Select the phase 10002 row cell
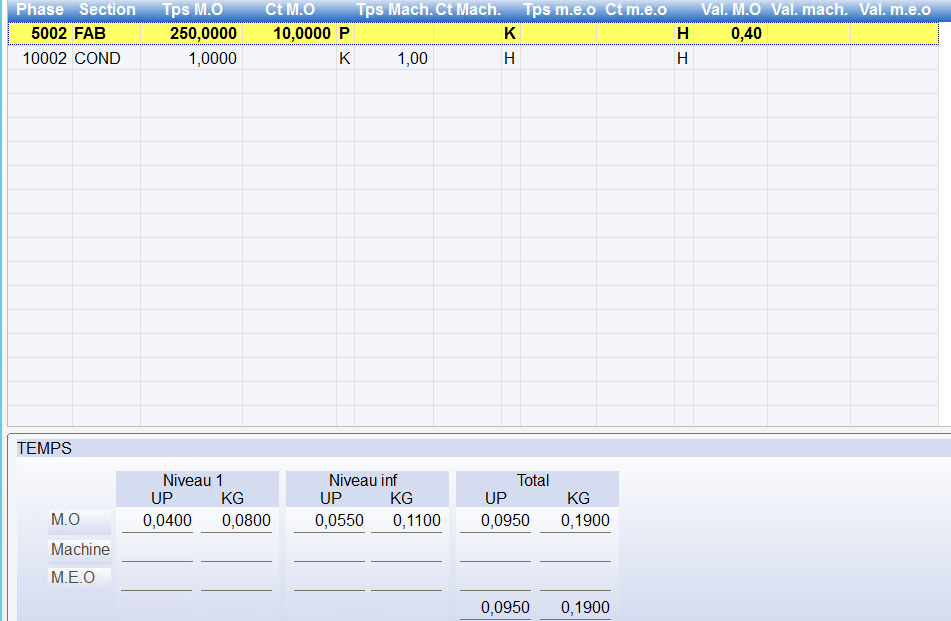 point(40,58)
